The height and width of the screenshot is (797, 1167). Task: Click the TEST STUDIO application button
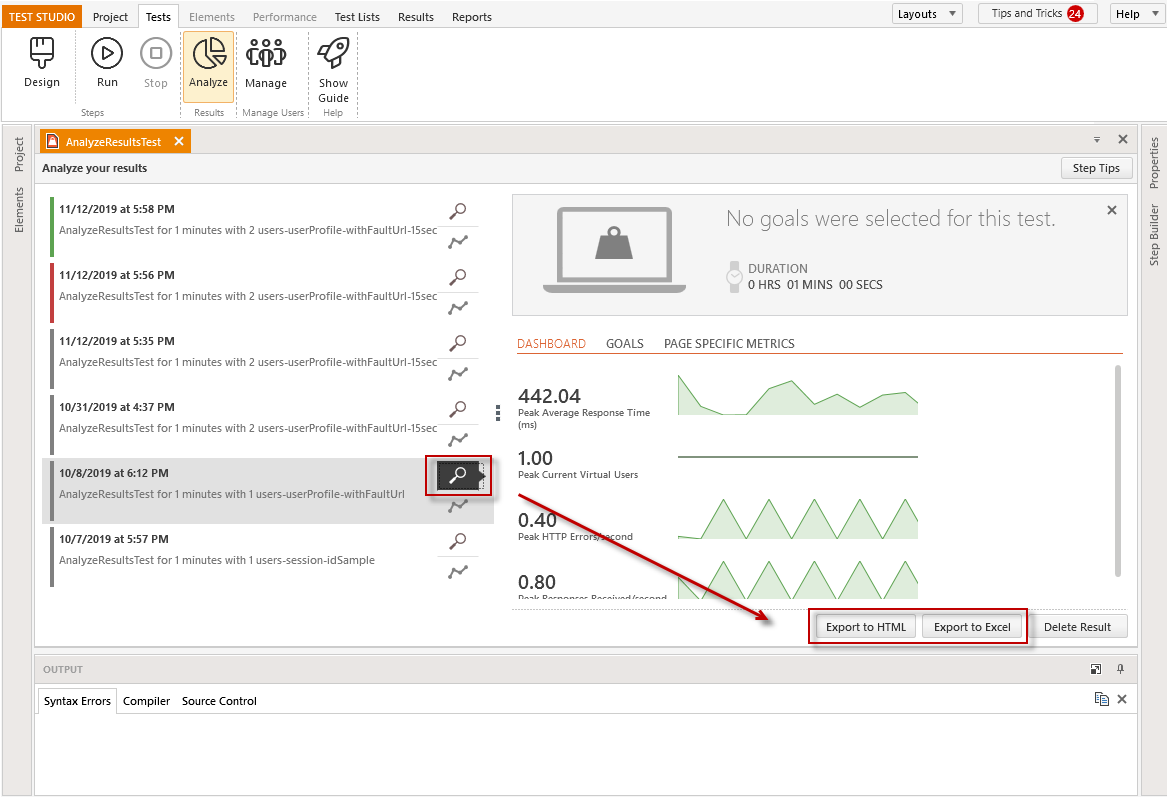(x=42, y=16)
